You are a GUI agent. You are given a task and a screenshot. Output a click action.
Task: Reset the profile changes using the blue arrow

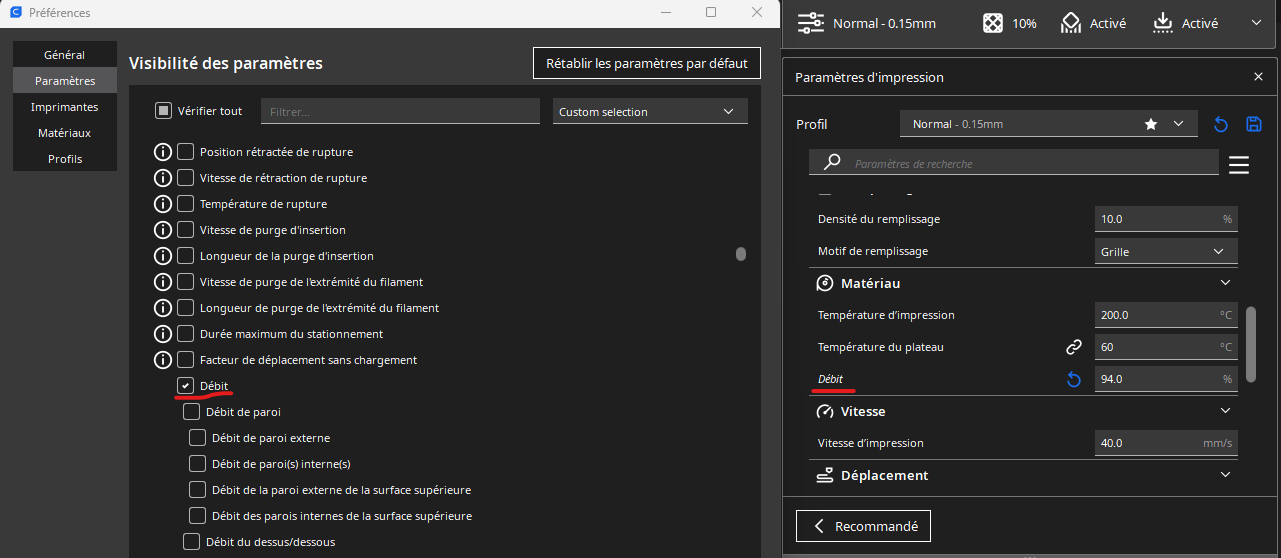point(1221,124)
